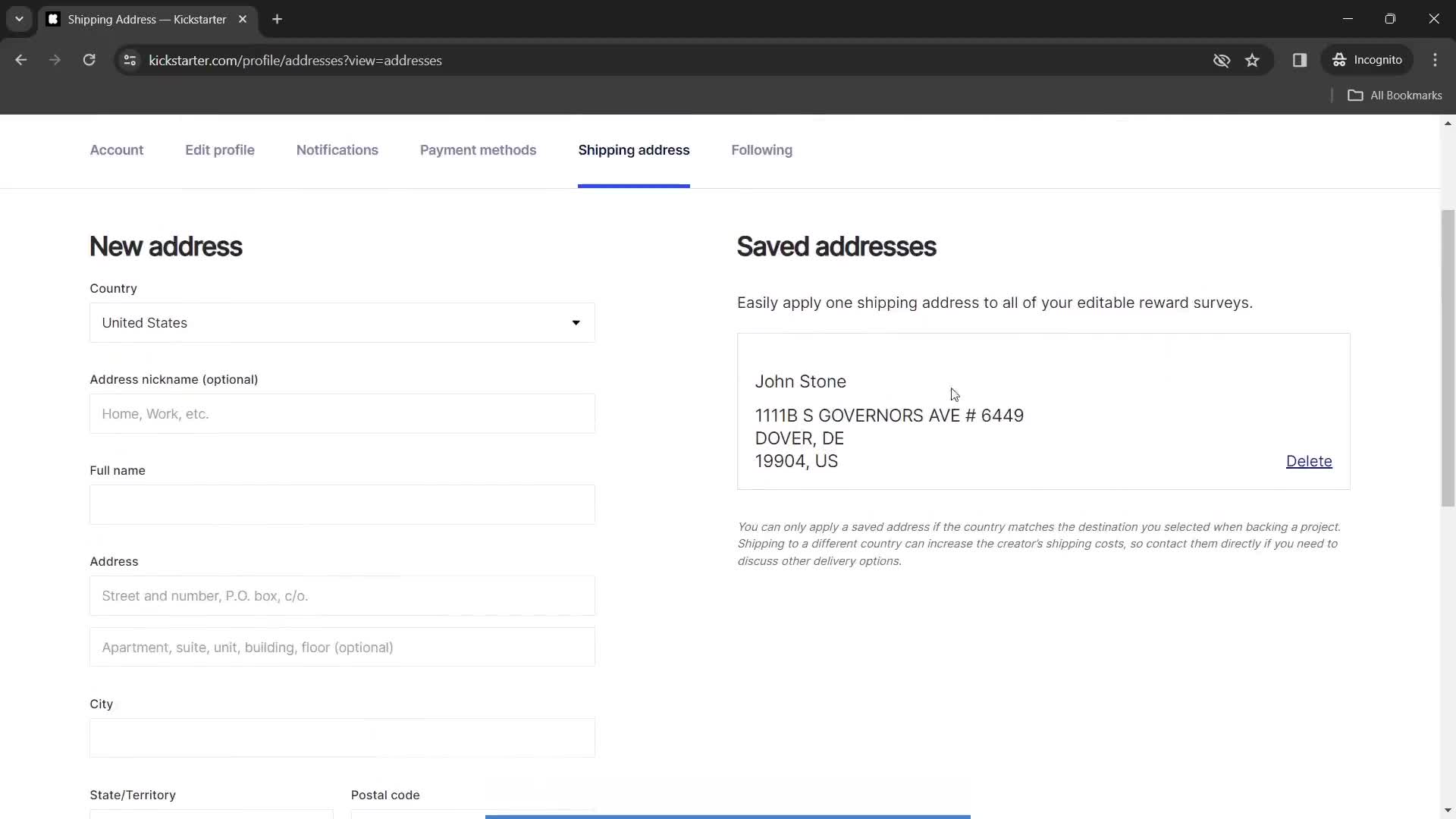This screenshot has height=819, width=1456.
Task: Click the browser tab list dropdown arrow
Action: coord(18,19)
